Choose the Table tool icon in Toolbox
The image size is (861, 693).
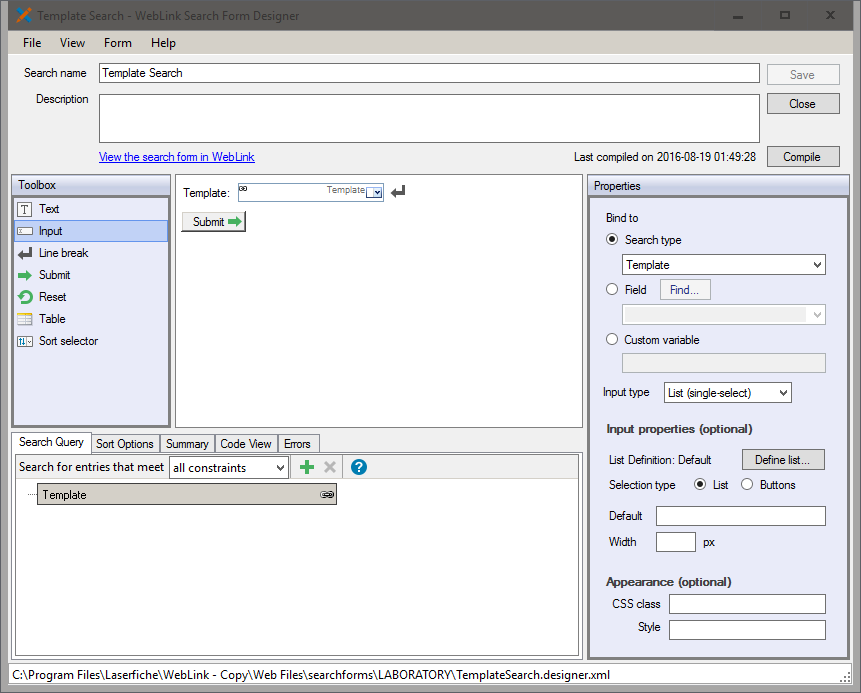(x=25, y=319)
